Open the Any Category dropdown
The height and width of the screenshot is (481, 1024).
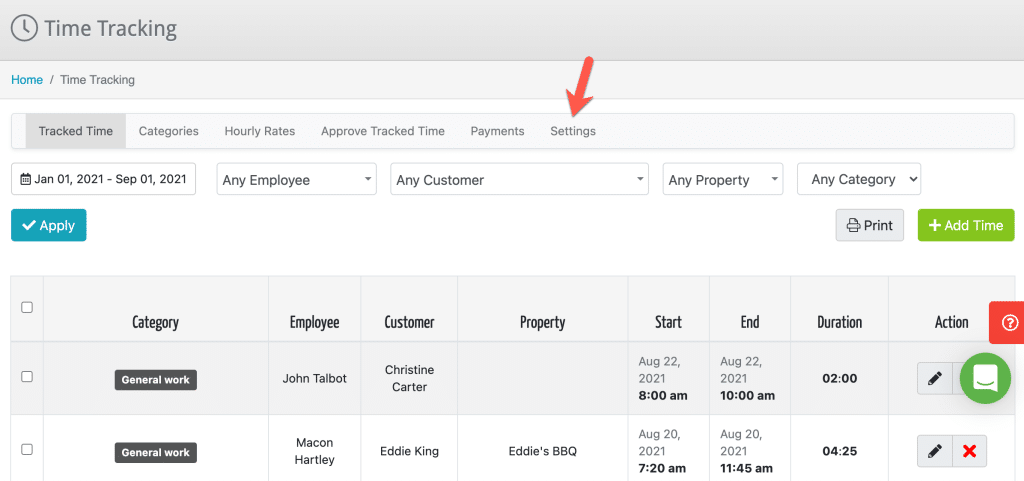[x=859, y=179]
